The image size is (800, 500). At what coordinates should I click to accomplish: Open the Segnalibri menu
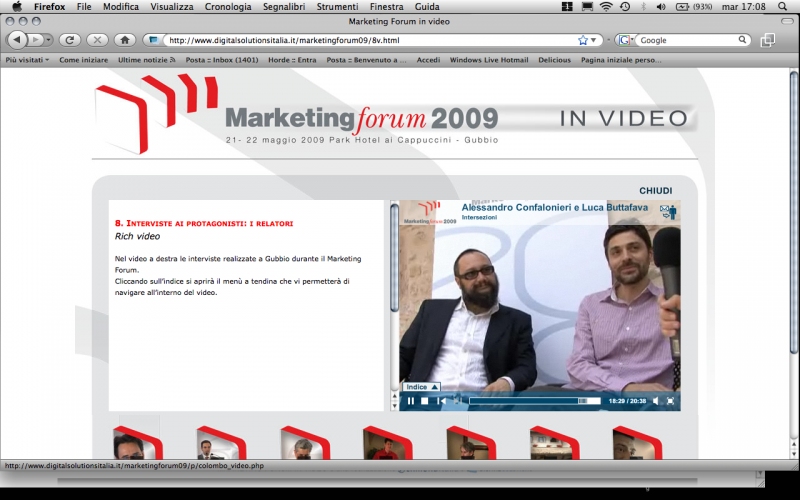[284, 7]
